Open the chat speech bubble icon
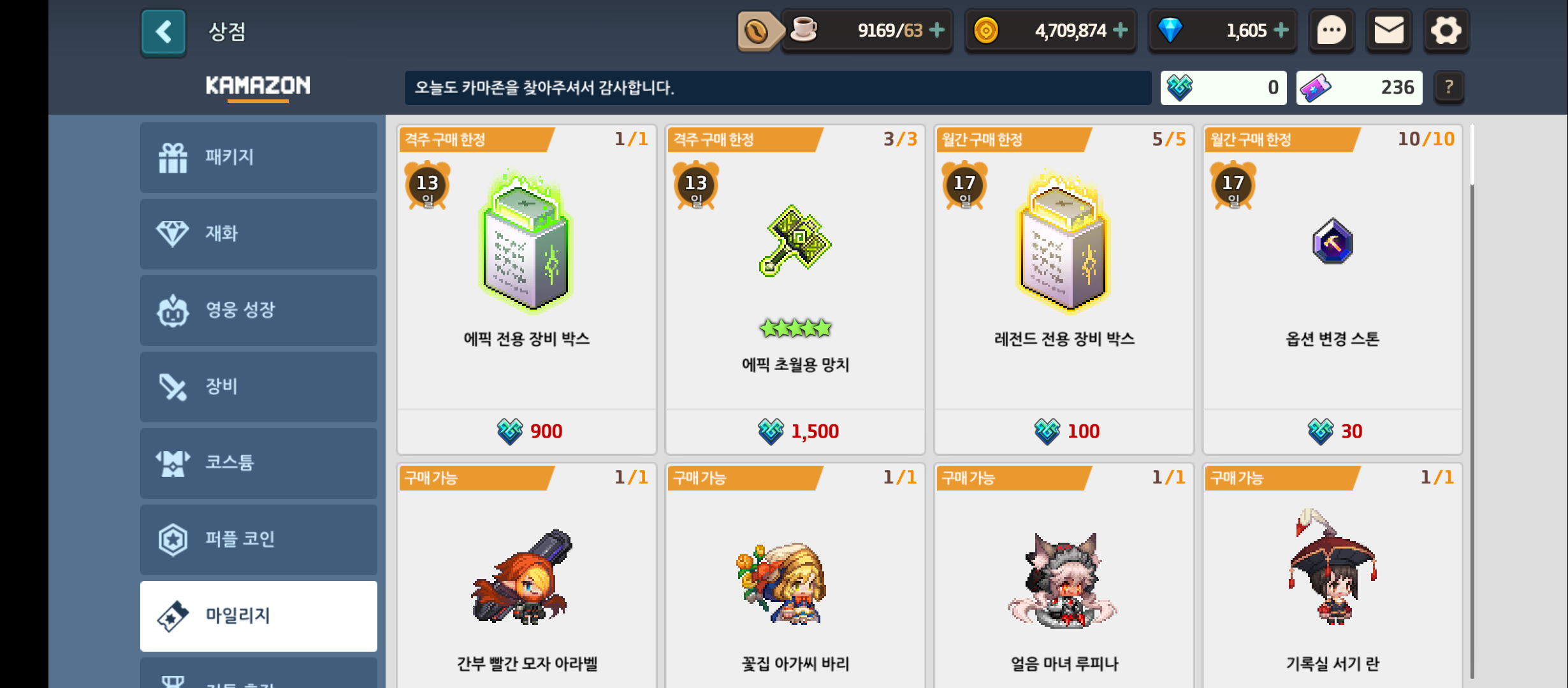1568x688 pixels. (1331, 31)
